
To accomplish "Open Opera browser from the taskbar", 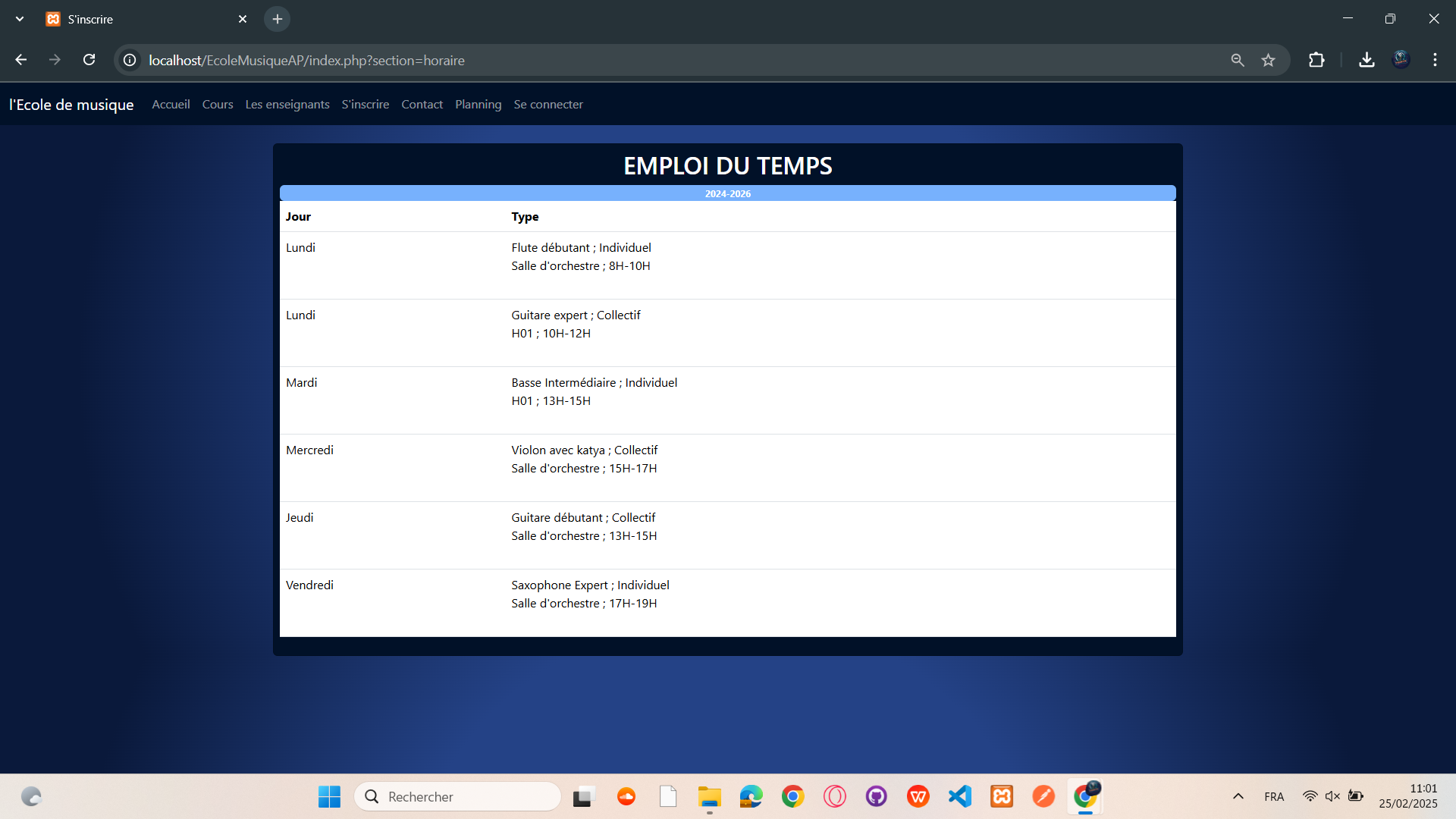I will (x=835, y=796).
